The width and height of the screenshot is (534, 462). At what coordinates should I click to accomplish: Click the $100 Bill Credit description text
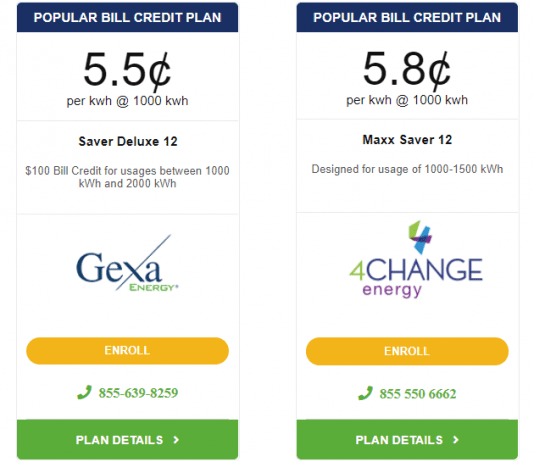click(x=127, y=177)
